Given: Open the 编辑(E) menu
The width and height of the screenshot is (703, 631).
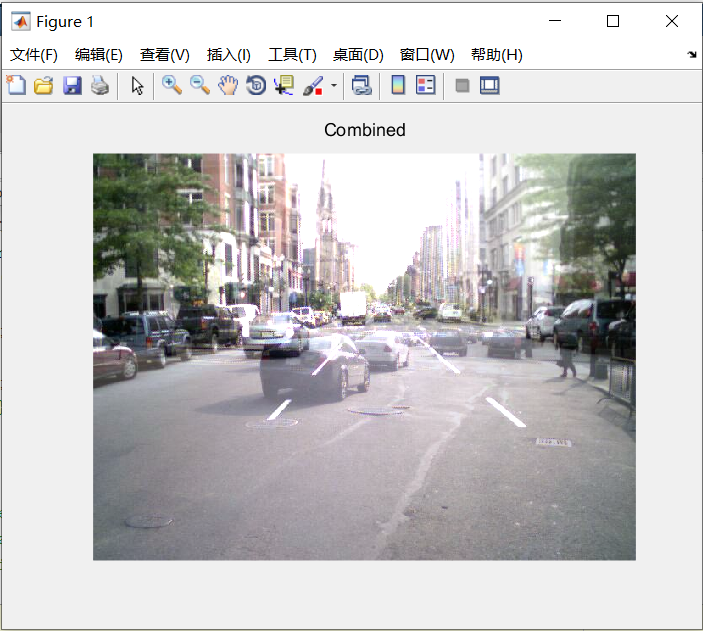Looking at the screenshot, I should [99, 55].
